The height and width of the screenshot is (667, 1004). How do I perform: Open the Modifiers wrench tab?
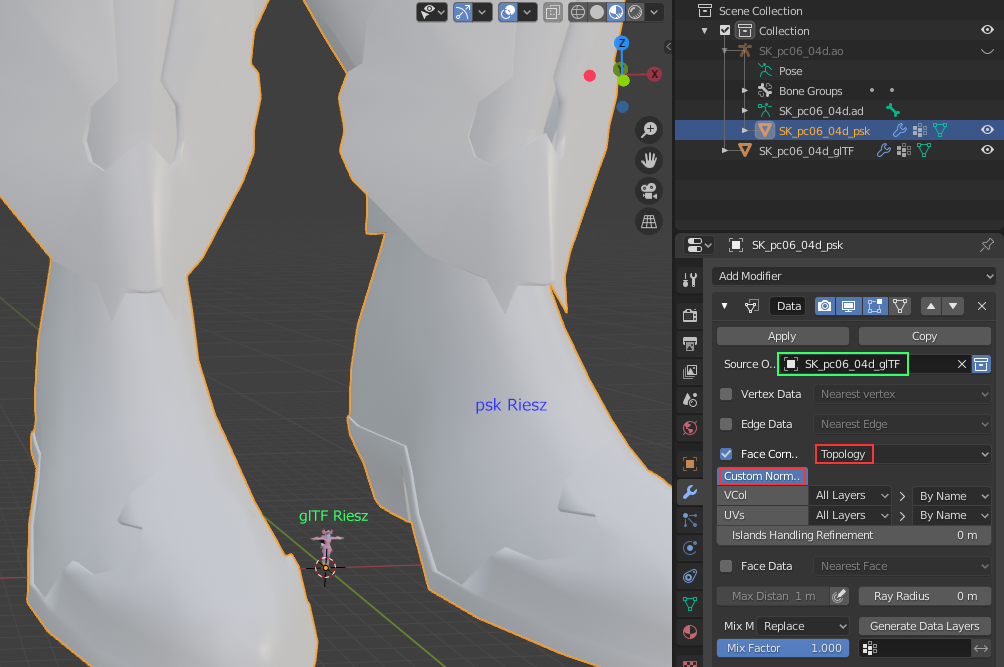(690, 492)
